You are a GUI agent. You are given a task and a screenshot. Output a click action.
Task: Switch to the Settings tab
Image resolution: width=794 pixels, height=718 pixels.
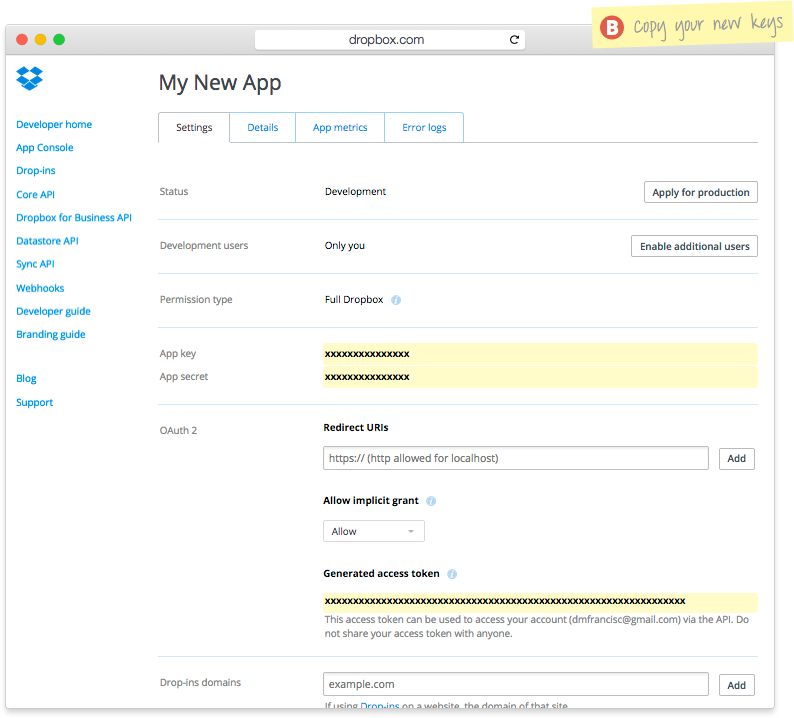pyautogui.click(x=194, y=128)
